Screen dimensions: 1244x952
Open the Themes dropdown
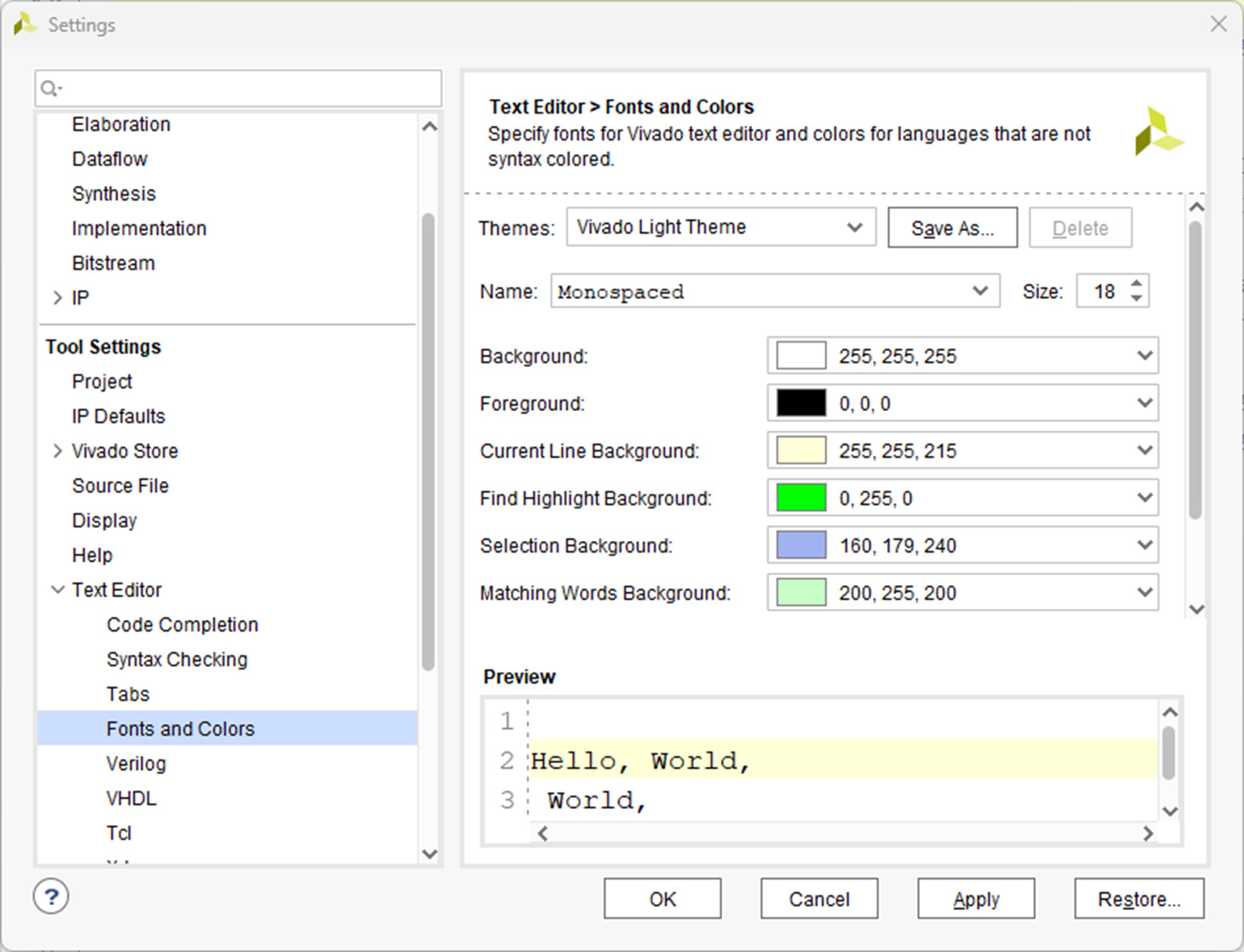855,227
